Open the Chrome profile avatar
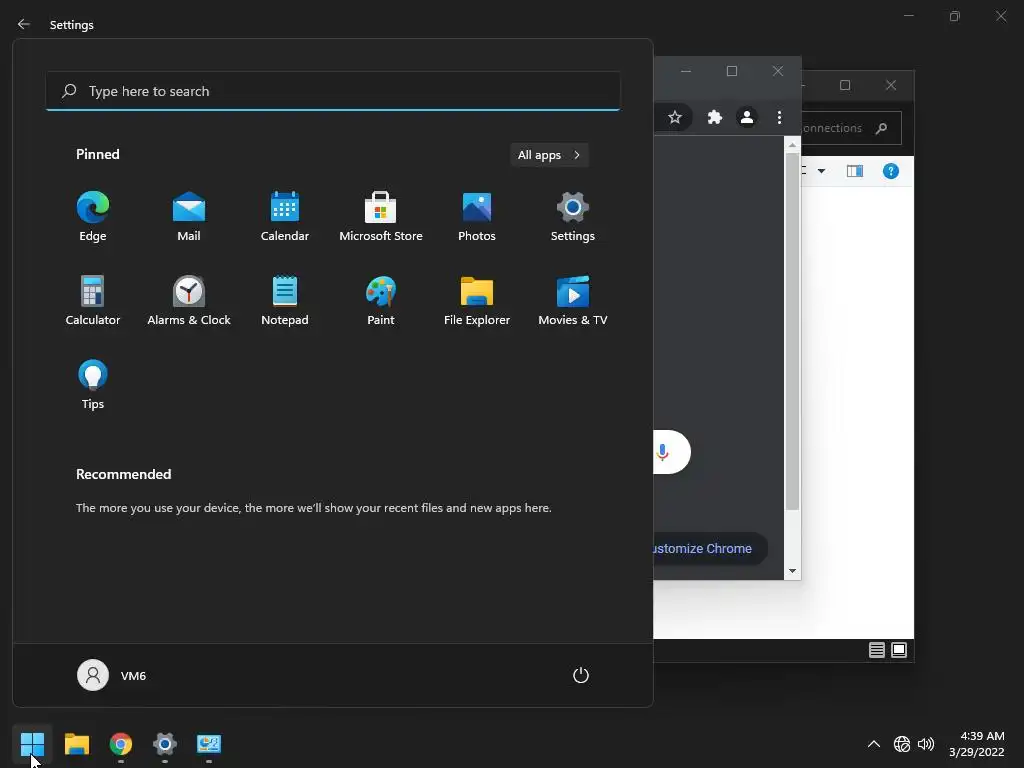Screen dimensions: 1024x768 746,118
